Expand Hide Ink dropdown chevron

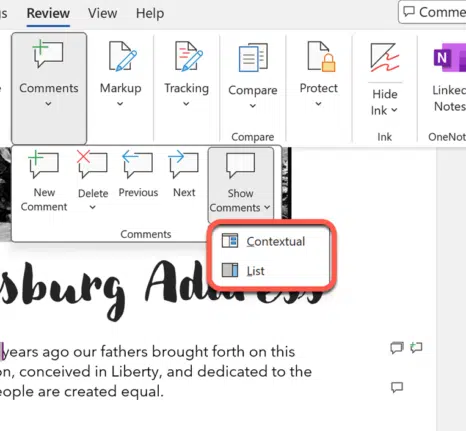coord(394,110)
